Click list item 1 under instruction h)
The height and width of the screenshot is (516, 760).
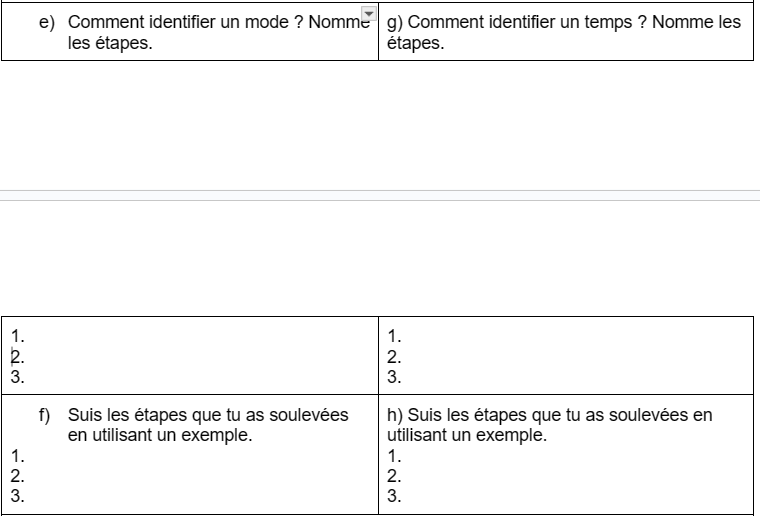click(x=394, y=456)
